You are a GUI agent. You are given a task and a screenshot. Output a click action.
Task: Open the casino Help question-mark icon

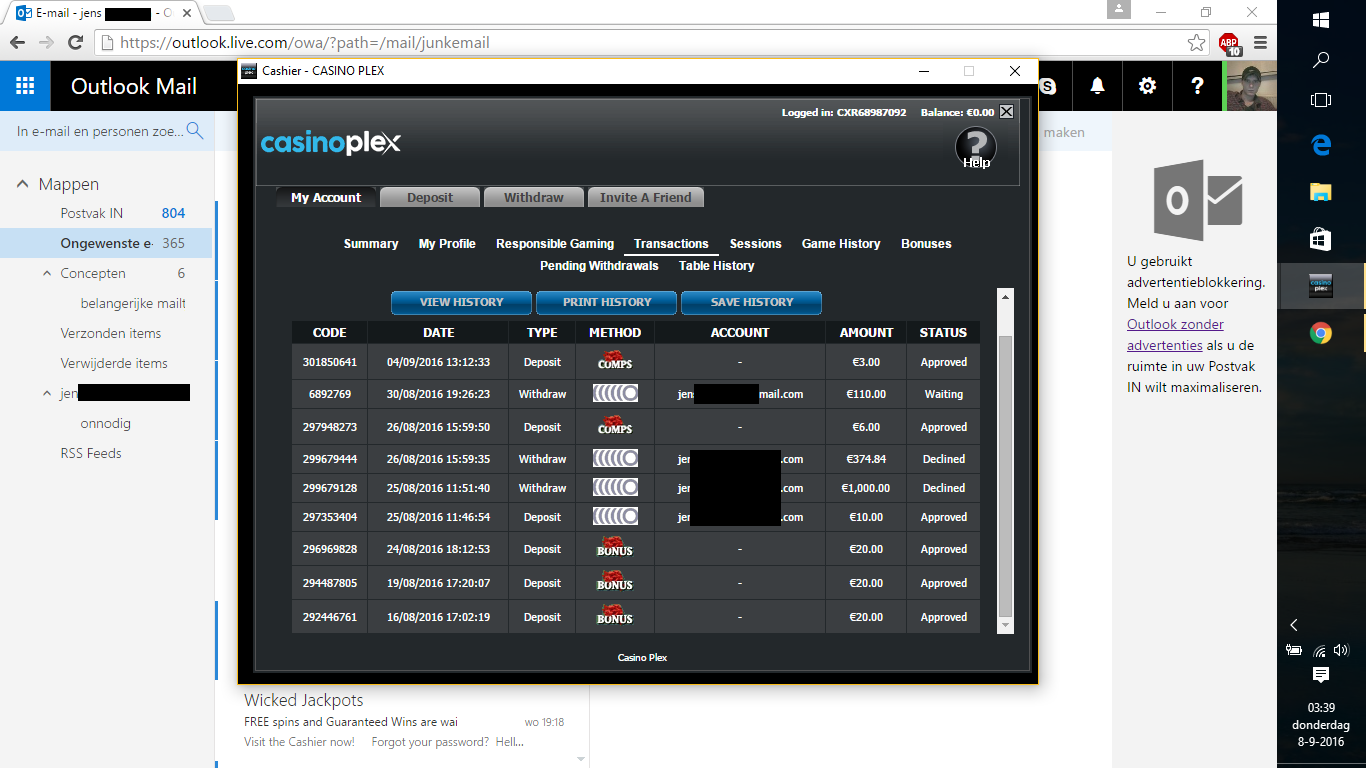coord(975,149)
